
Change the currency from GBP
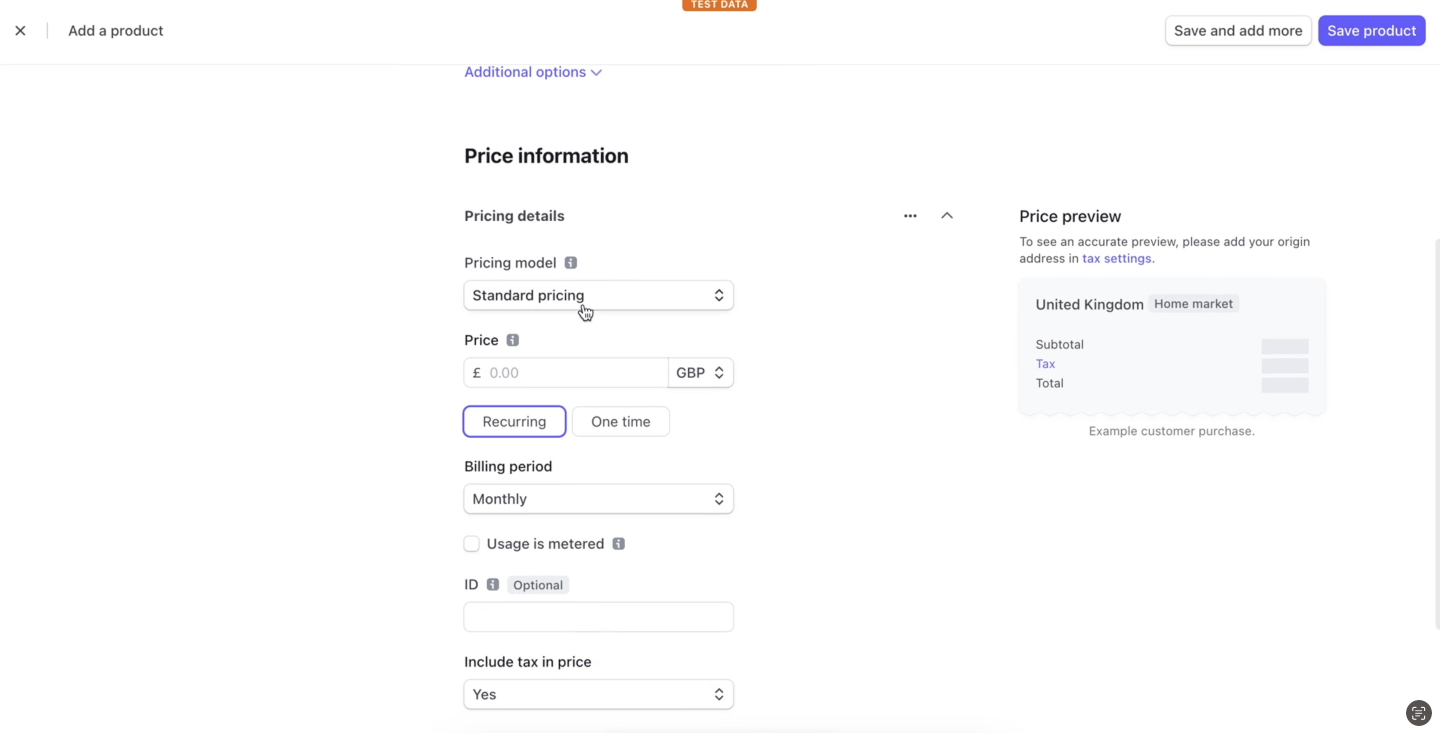(700, 372)
